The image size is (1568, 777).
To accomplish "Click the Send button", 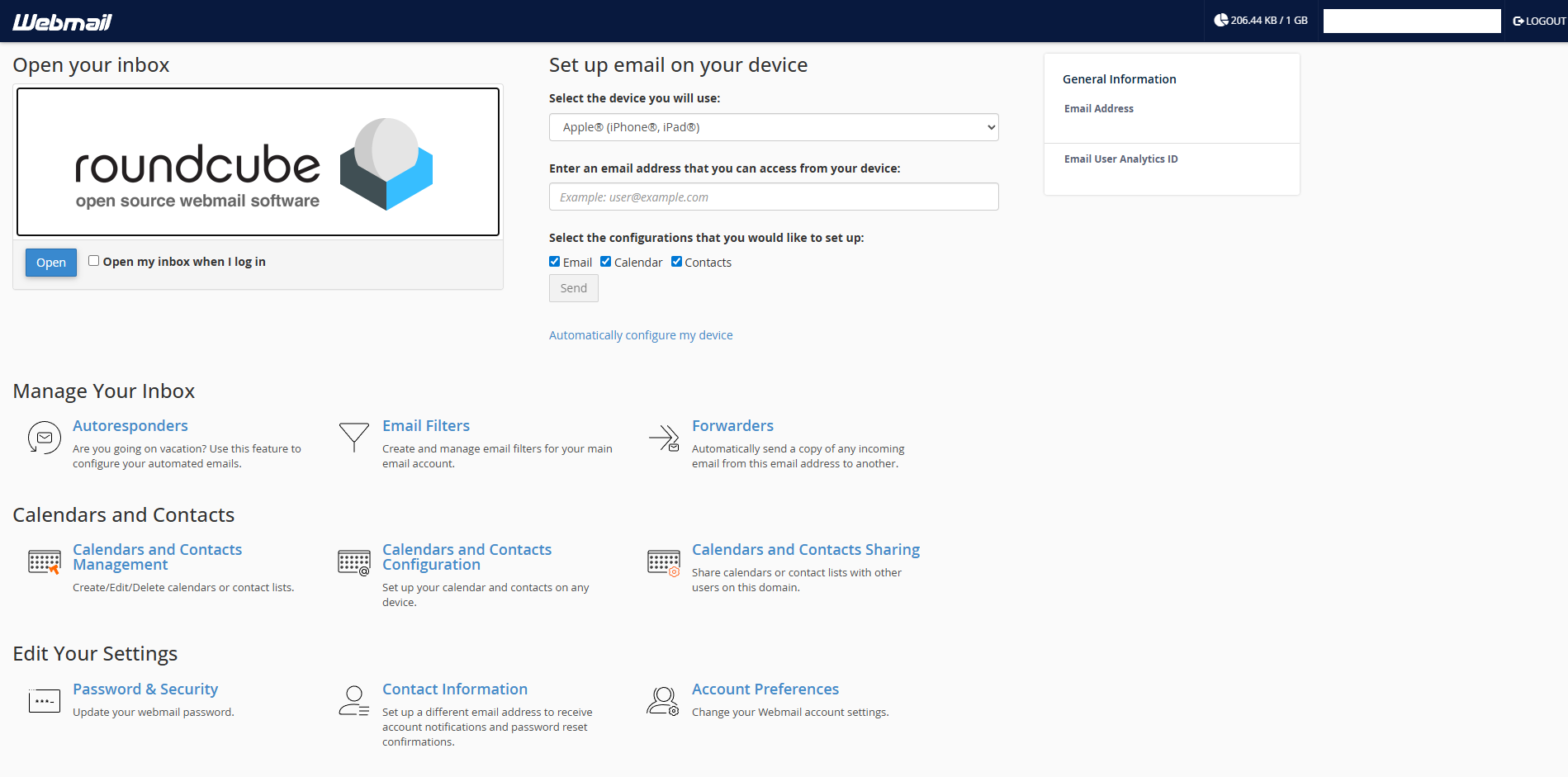I will click(x=574, y=288).
